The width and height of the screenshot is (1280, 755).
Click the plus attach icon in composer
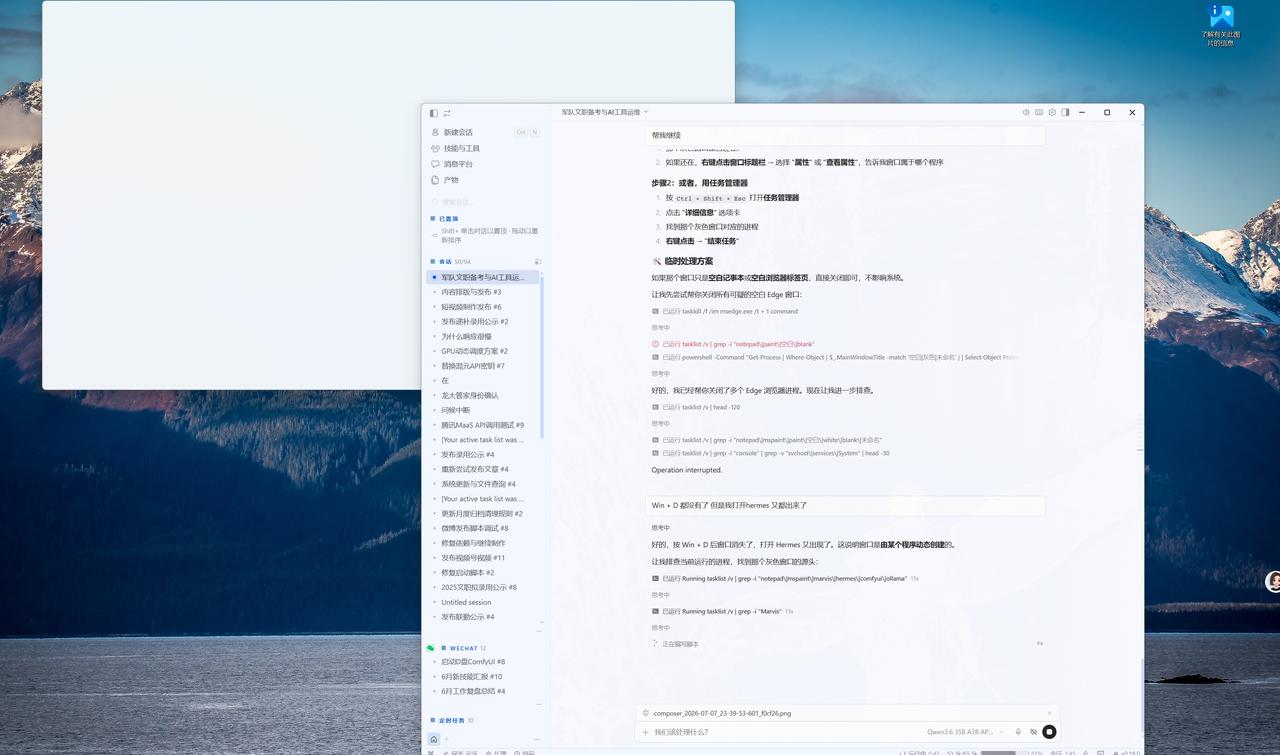point(645,732)
